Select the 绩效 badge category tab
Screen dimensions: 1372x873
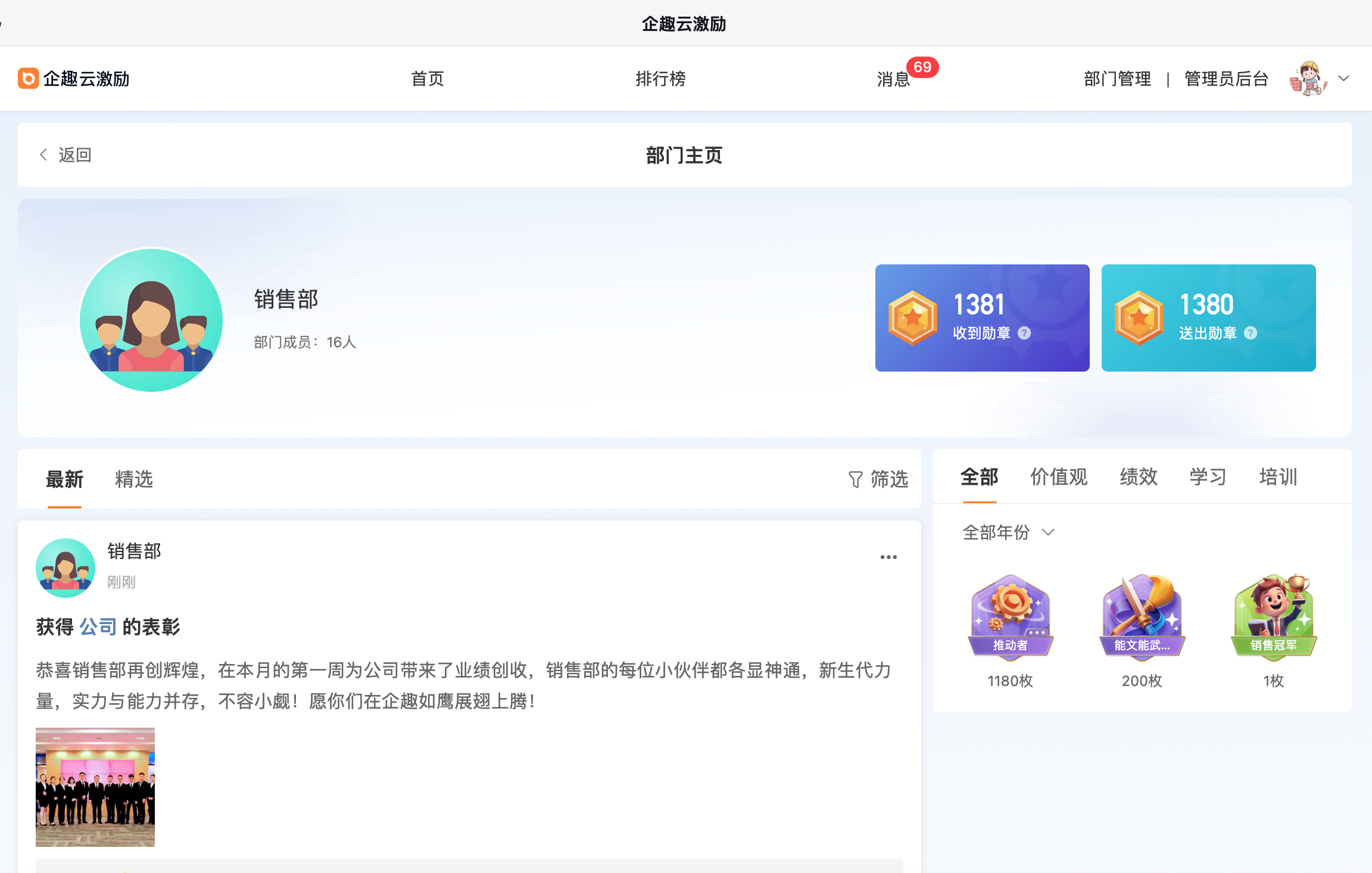click(x=1138, y=477)
